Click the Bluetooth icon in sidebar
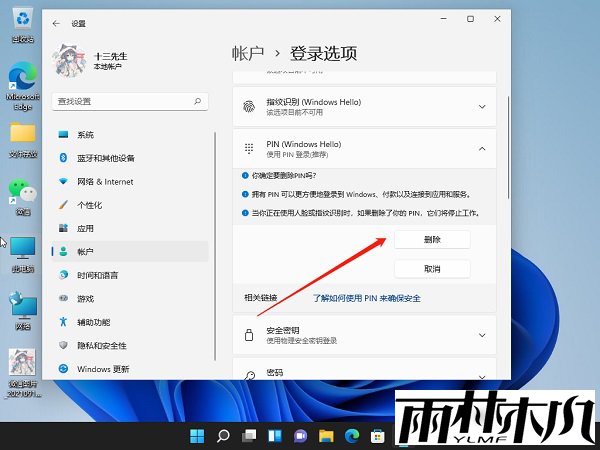Viewport: 600px width, 450px height. (63, 158)
